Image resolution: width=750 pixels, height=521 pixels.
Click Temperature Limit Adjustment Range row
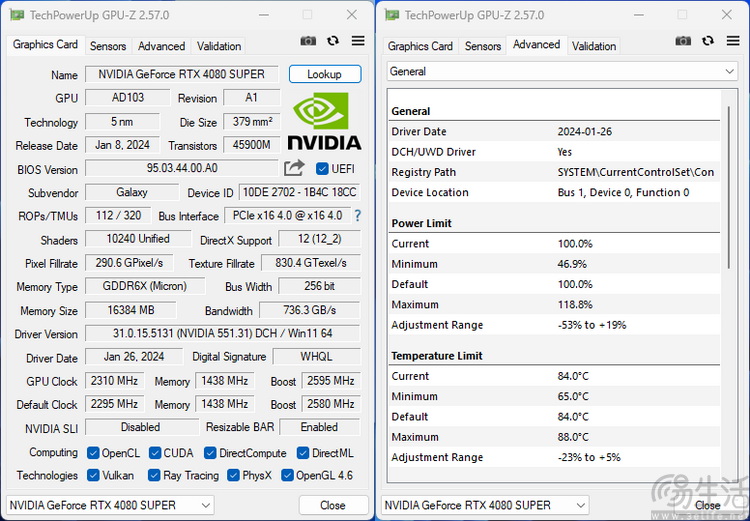[554, 457]
